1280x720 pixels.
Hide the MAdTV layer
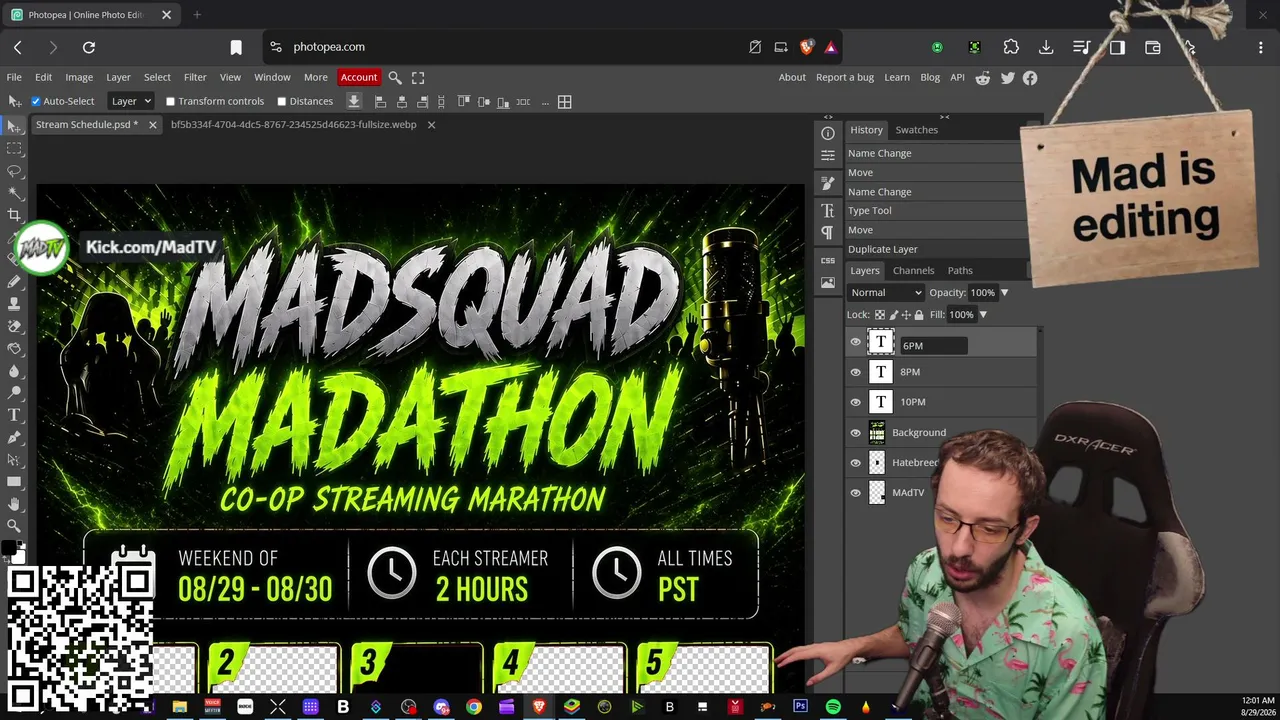click(x=855, y=493)
